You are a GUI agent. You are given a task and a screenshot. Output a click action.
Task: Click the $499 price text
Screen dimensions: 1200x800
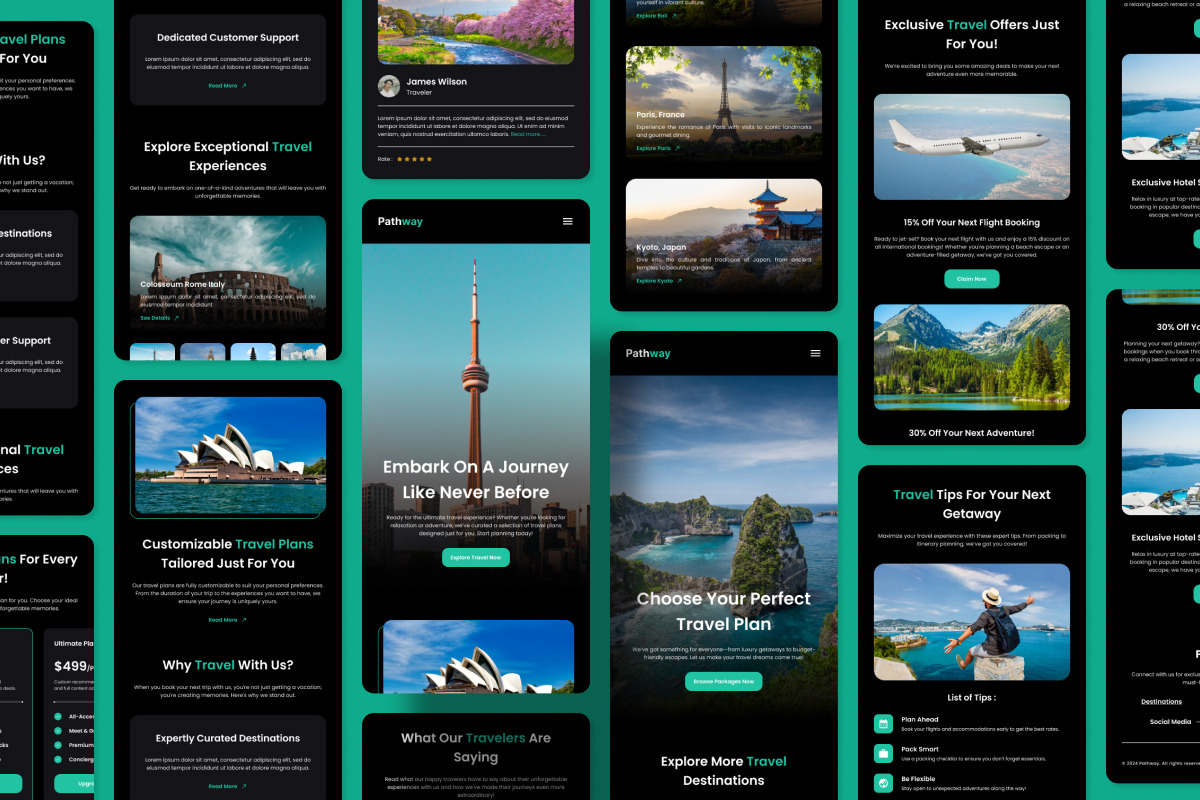[70, 666]
